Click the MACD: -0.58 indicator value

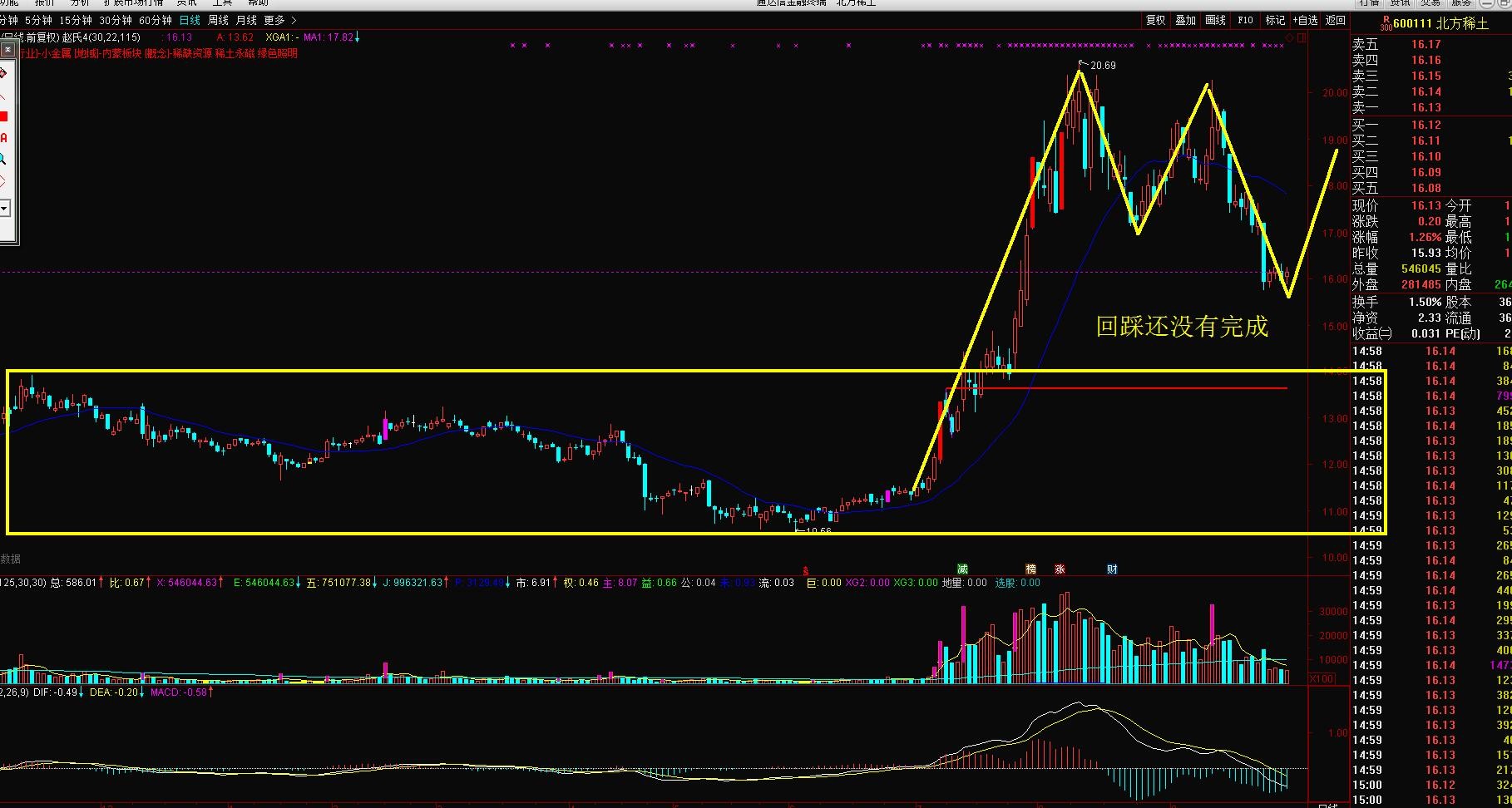tap(179, 692)
